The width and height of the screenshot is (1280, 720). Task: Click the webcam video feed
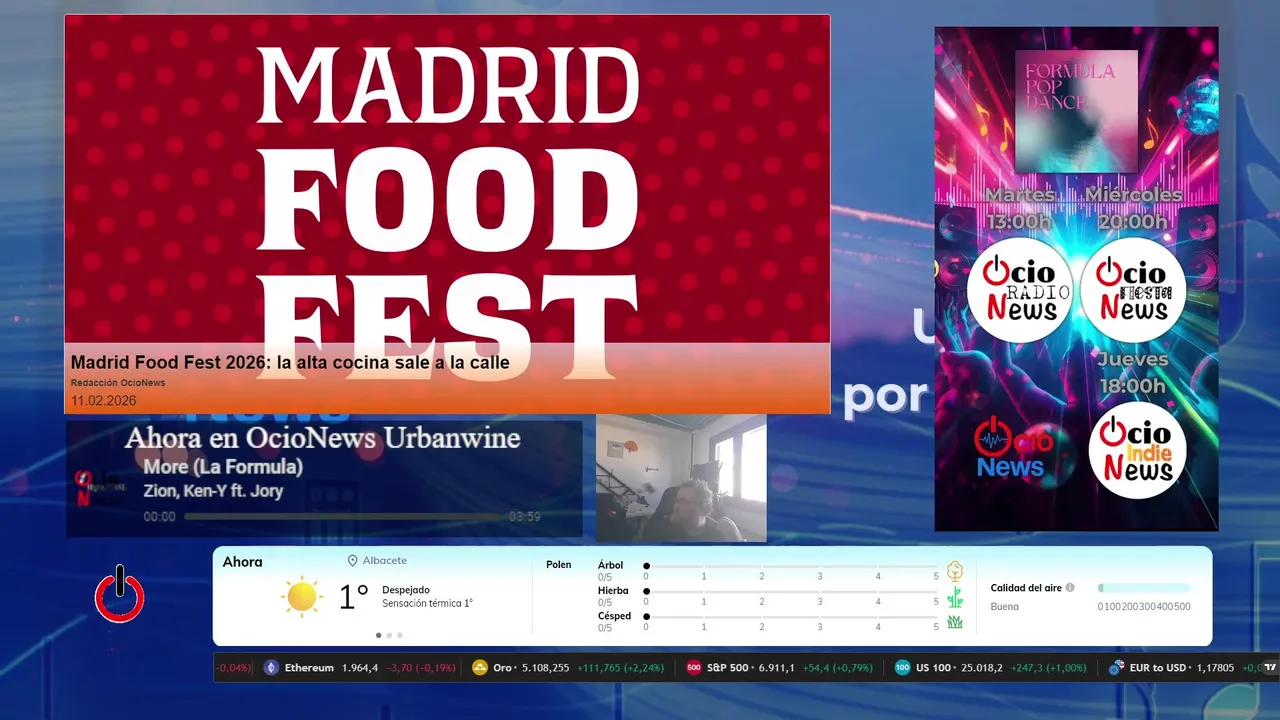coord(681,478)
